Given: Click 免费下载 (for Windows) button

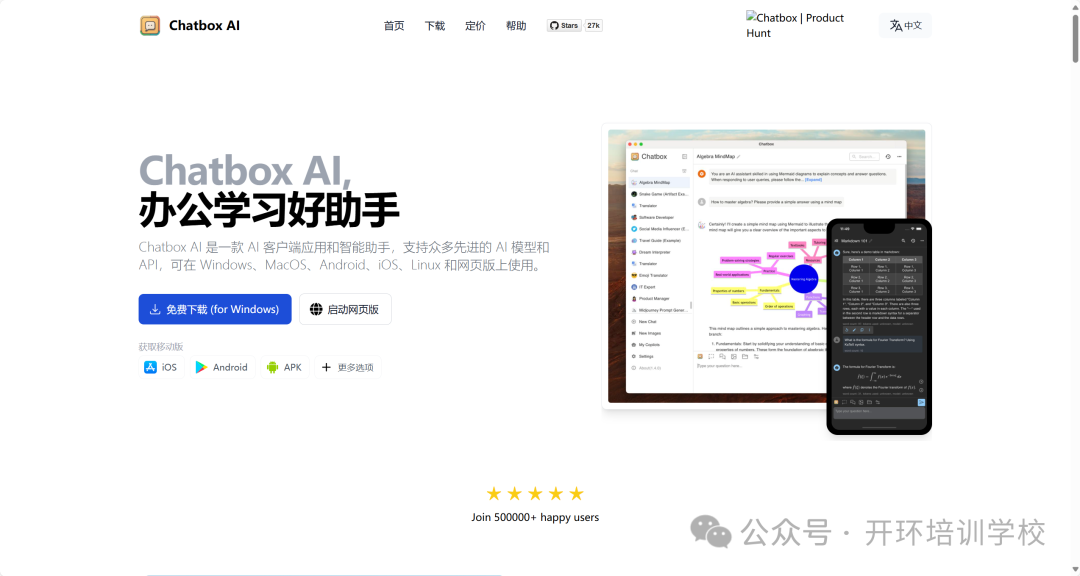Looking at the screenshot, I should (215, 309).
